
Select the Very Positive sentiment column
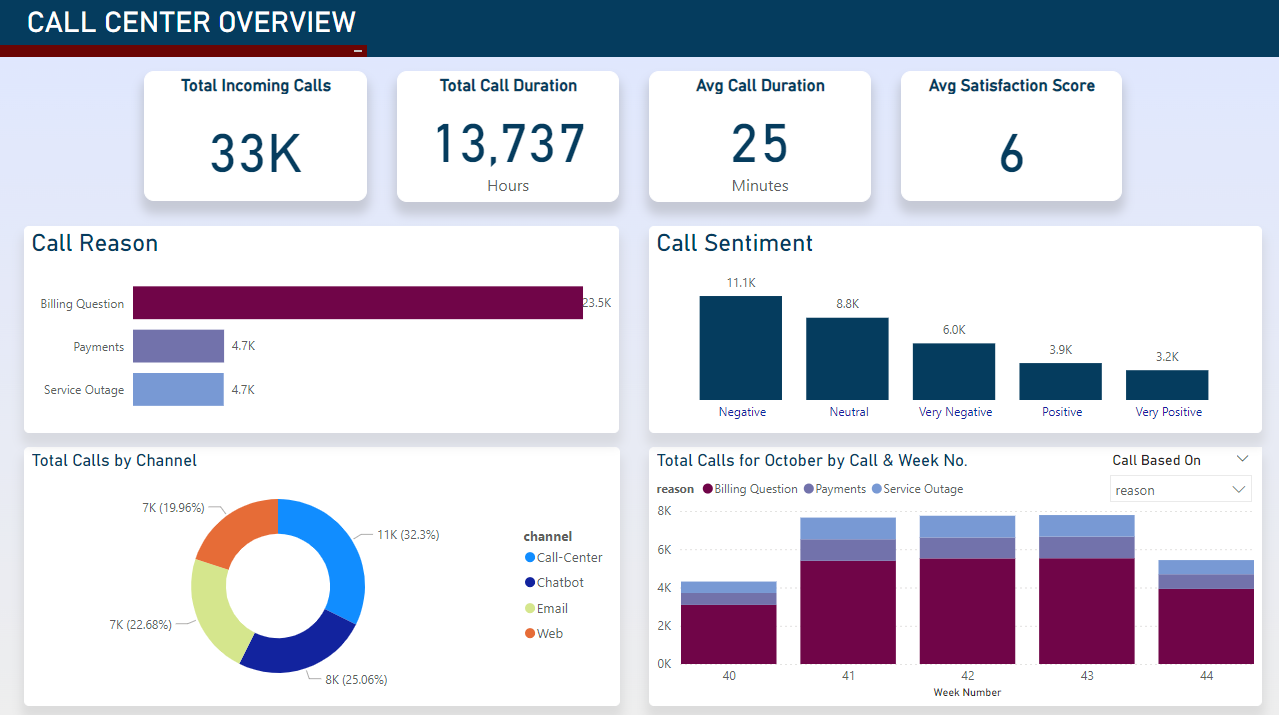tap(1167, 385)
